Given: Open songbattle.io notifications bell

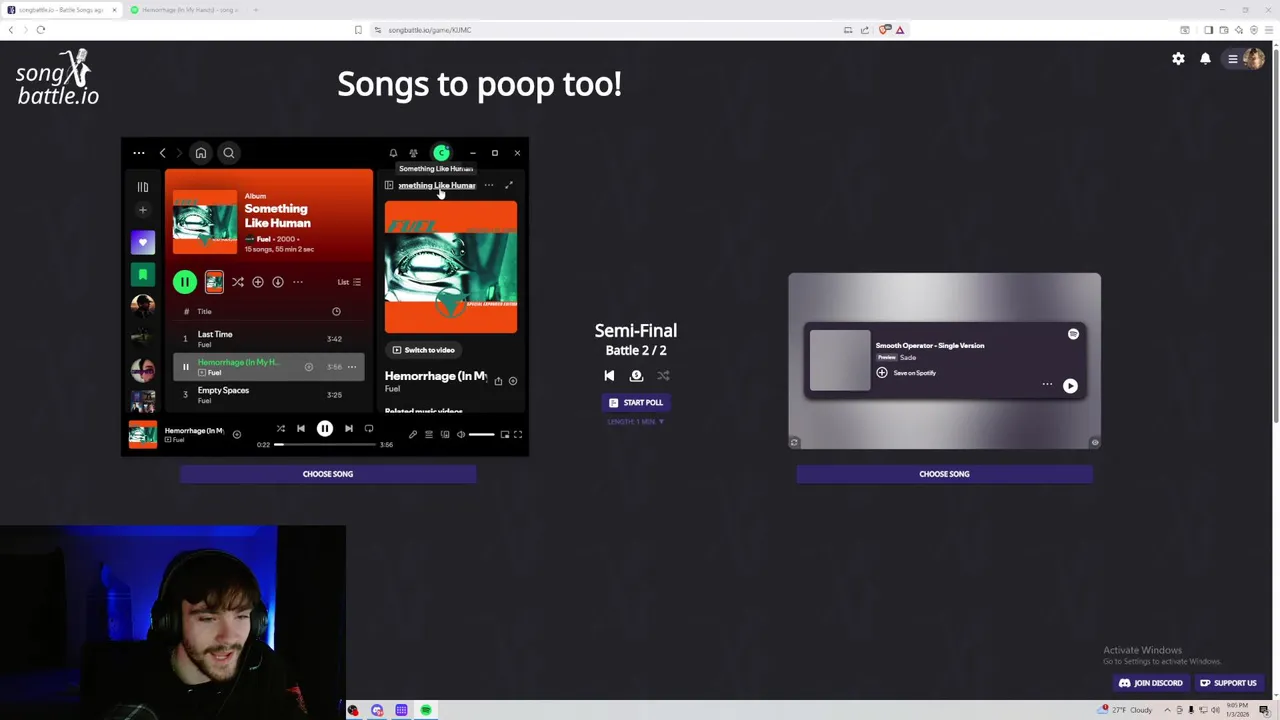Looking at the screenshot, I should pyautogui.click(x=1205, y=59).
